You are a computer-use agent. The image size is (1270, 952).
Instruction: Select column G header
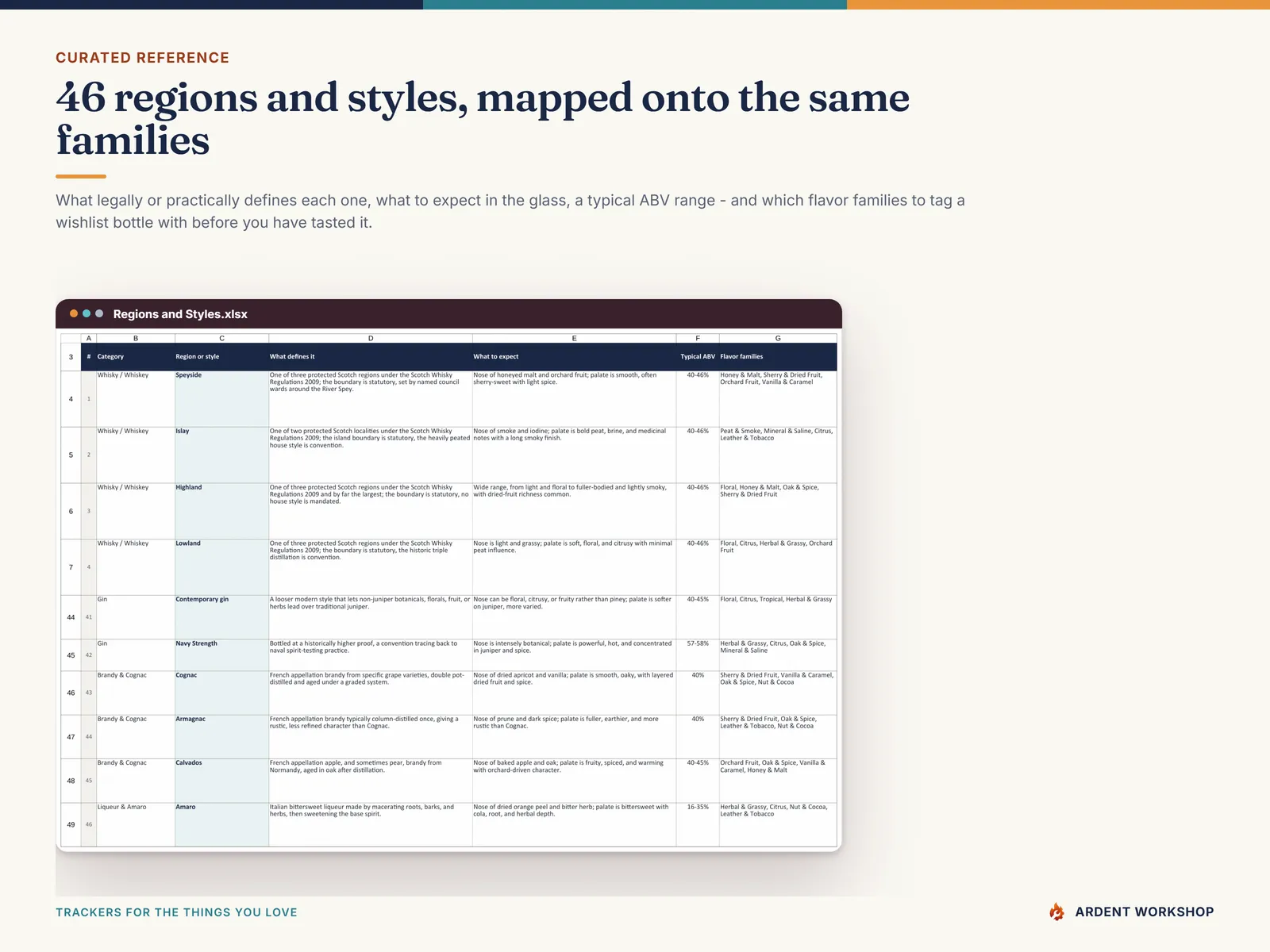pyautogui.click(x=778, y=338)
